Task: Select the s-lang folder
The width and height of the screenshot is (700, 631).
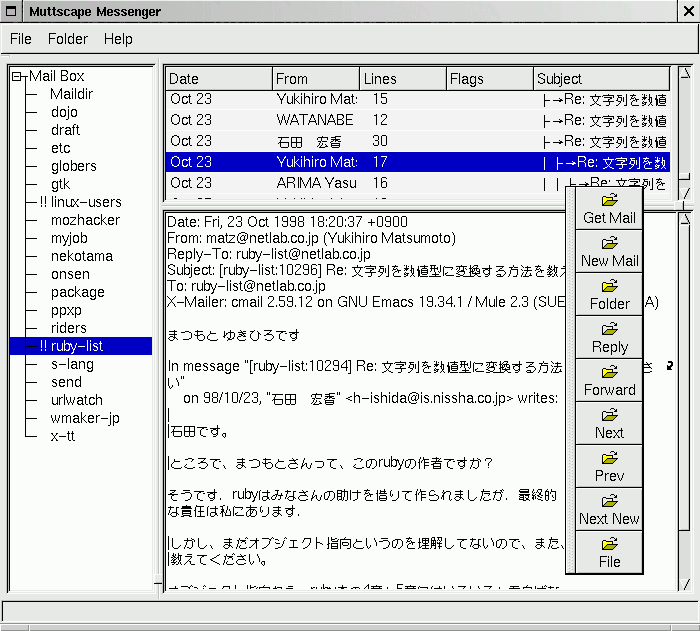Action: 72,364
